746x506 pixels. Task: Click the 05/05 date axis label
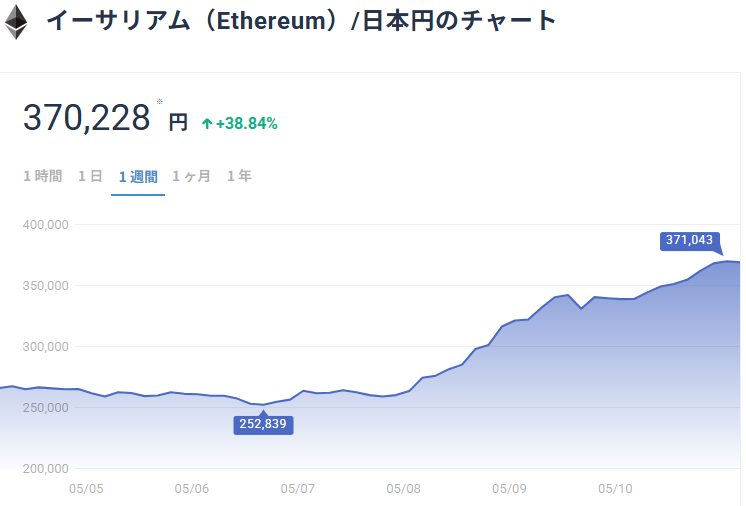point(86,489)
